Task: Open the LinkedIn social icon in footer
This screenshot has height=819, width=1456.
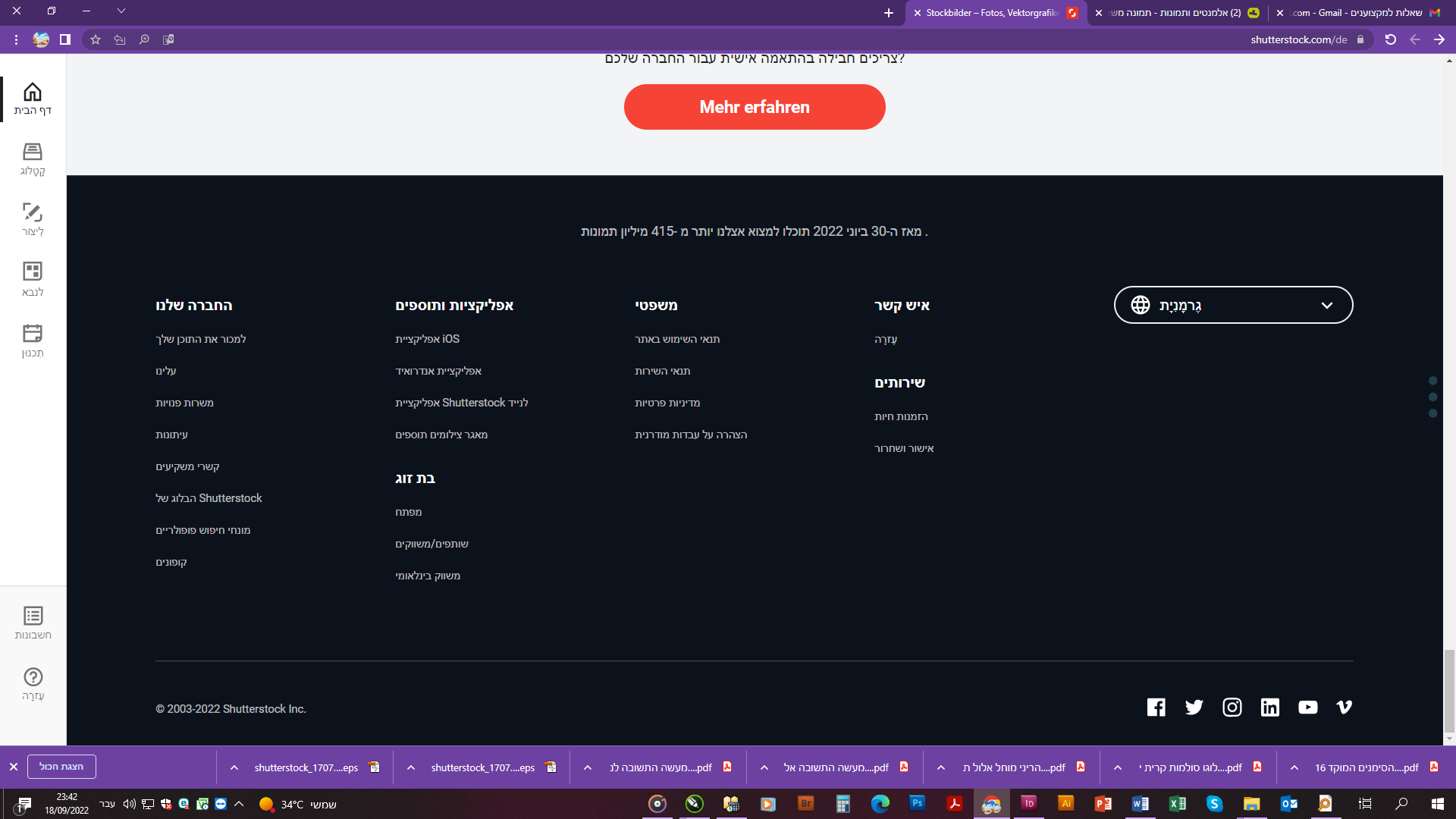Action: point(1269,708)
